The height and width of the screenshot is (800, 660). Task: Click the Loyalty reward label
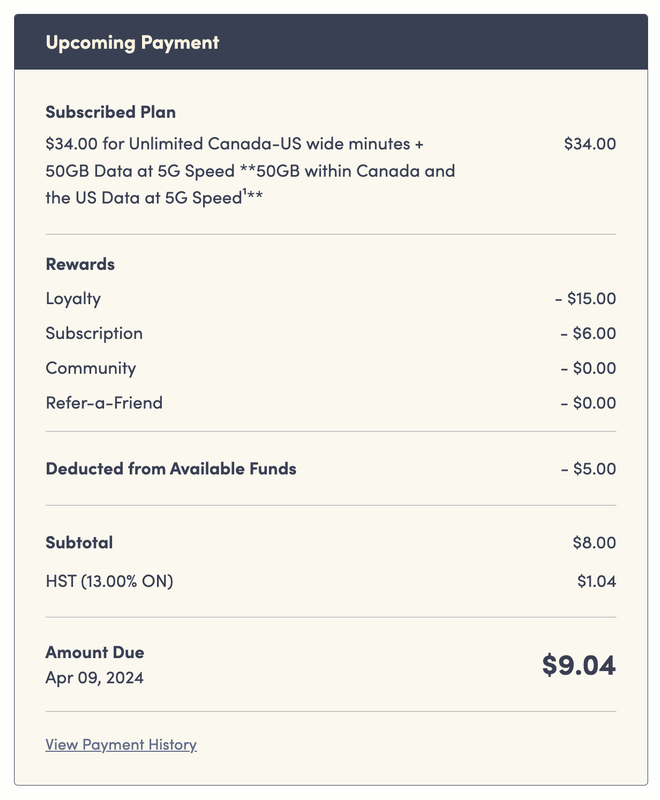[73, 298]
